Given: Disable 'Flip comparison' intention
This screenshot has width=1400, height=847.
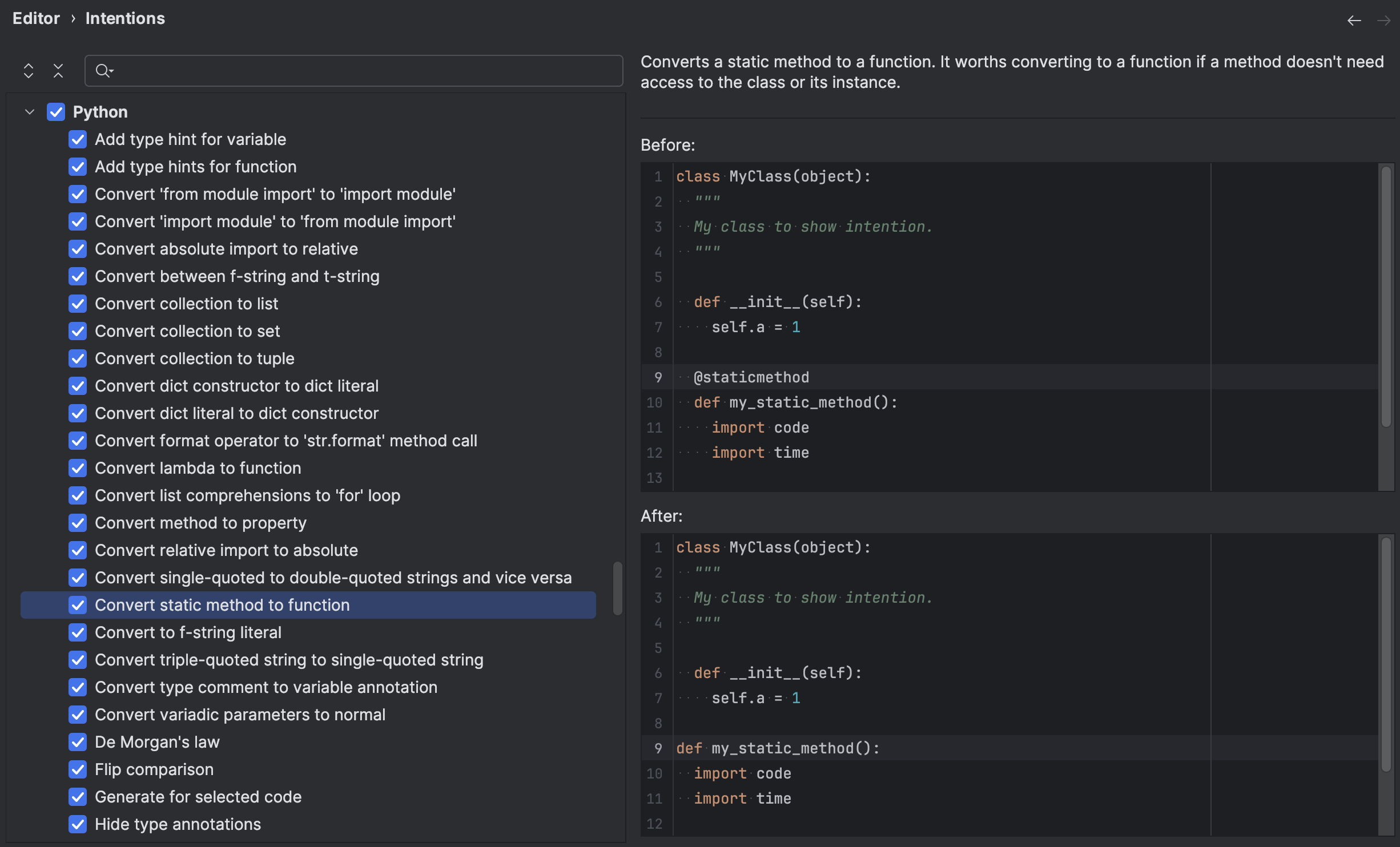Looking at the screenshot, I should click(x=78, y=769).
